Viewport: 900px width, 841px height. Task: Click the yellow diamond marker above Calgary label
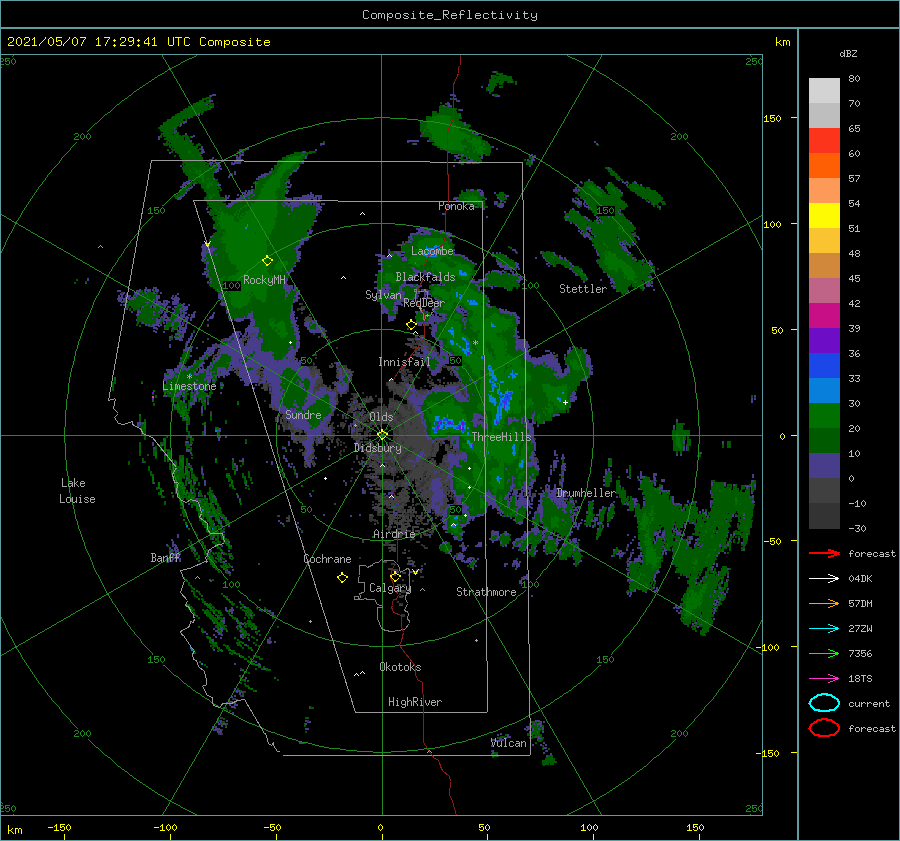click(x=395, y=576)
